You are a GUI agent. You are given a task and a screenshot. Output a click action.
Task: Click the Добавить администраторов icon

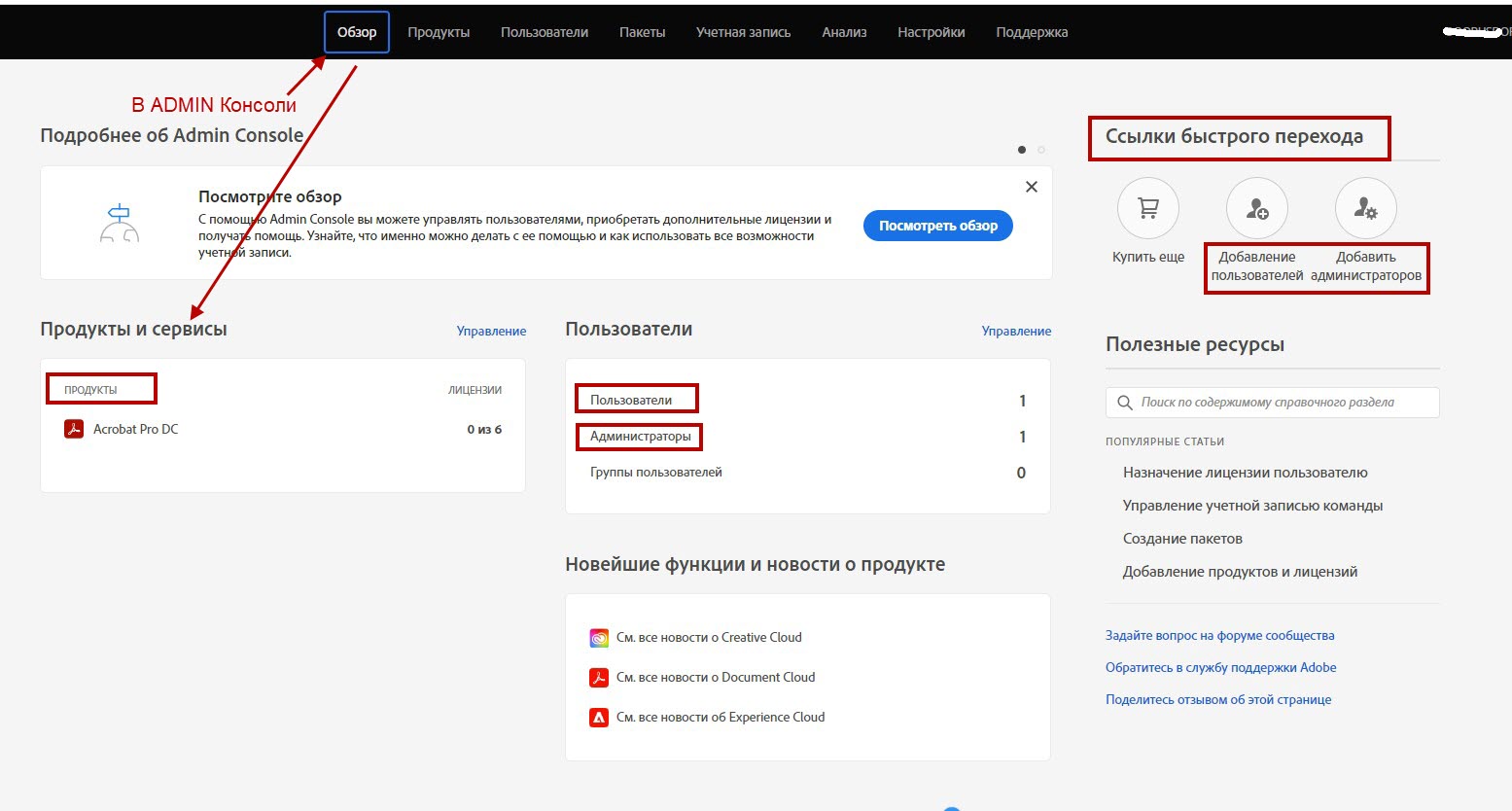pos(1366,207)
